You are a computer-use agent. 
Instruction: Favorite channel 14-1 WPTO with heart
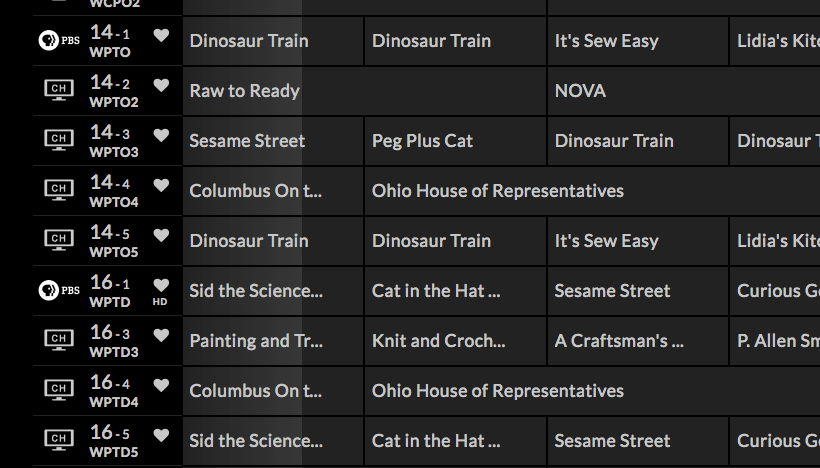[161, 35]
